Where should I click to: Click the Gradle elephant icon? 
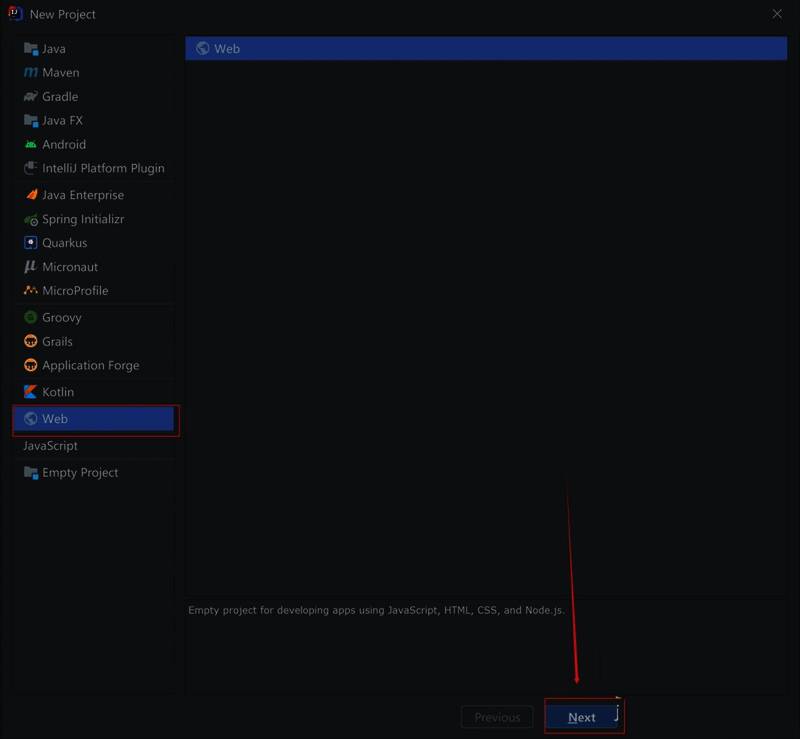click(31, 97)
